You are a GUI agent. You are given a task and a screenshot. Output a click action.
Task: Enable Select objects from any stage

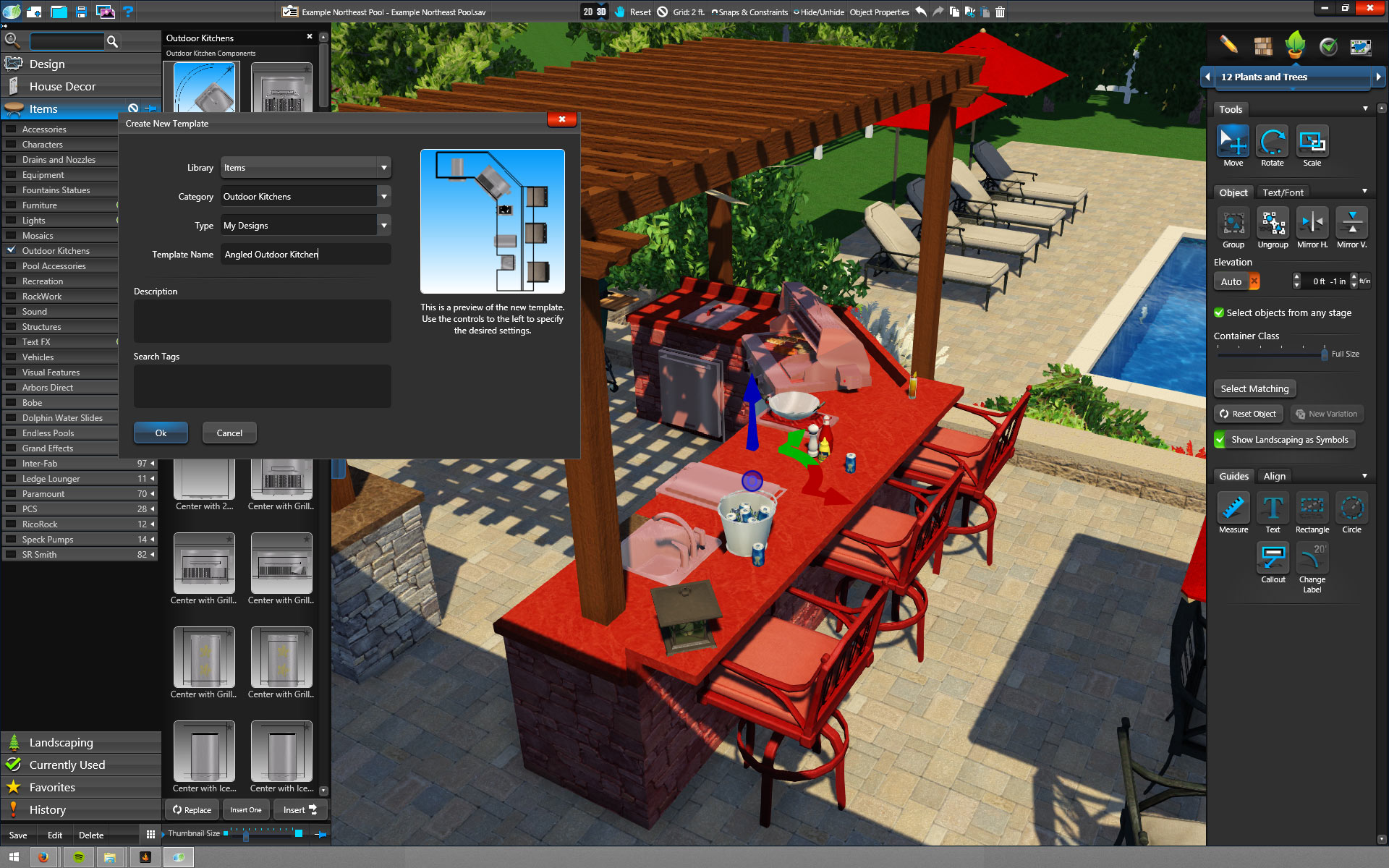pos(1220,312)
